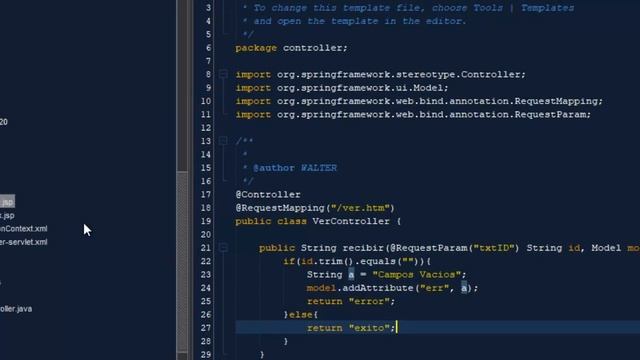Viewport: 640px width, 360px height.
Task: Click the highlighted variable 'a' on line 23
Action: click(x=351, y=275)
